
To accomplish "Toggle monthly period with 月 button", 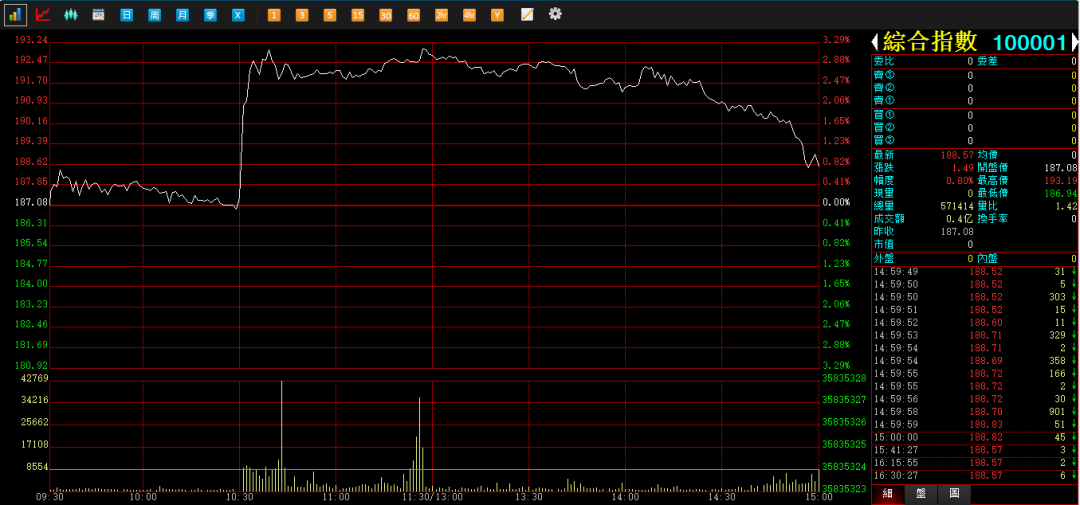I will click(182, 15).
